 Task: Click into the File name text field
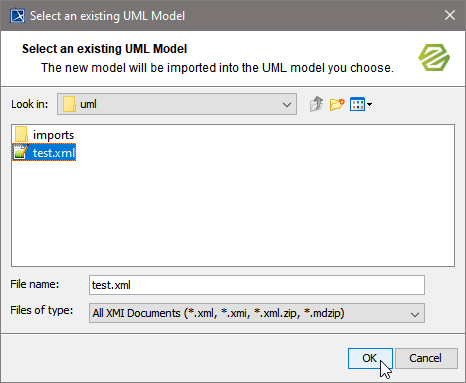[x=257, y=285]
